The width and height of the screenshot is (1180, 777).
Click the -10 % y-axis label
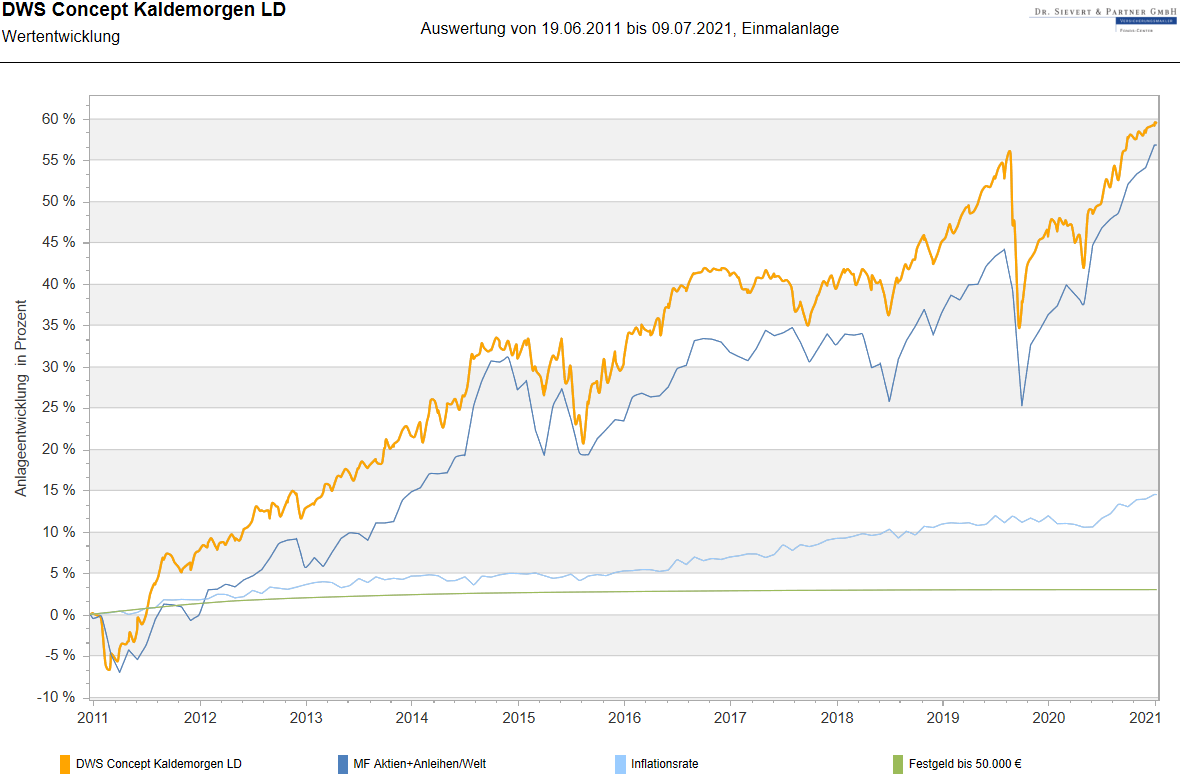pos(57,697)
